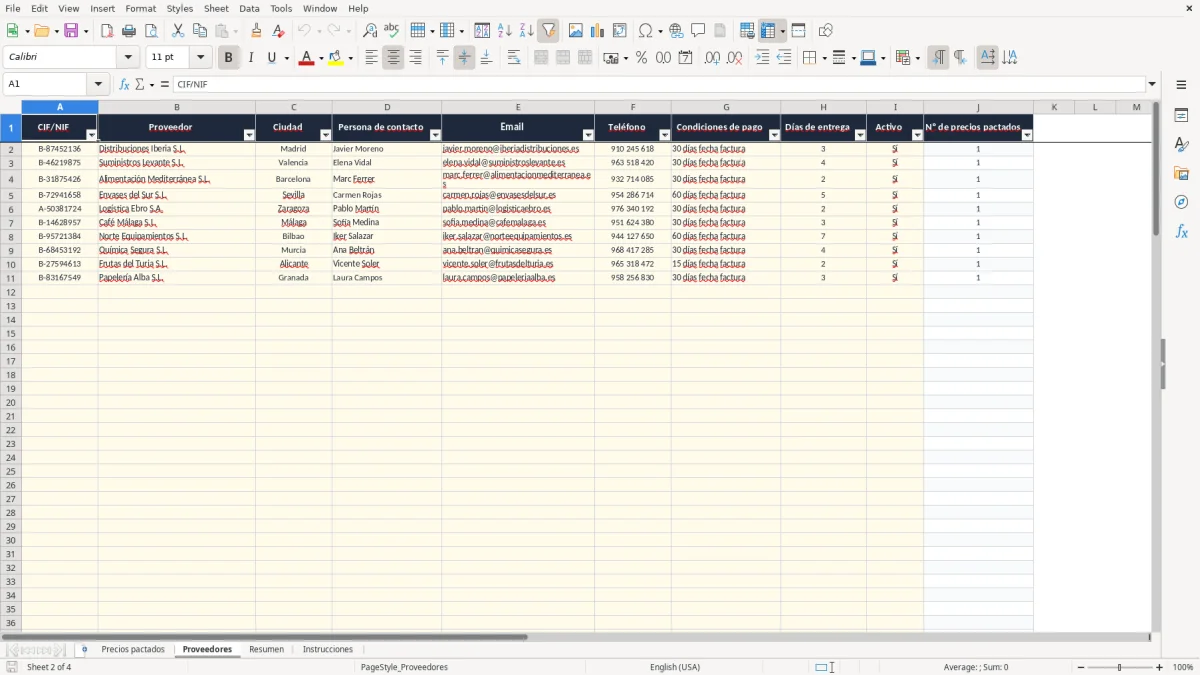Open Ciudad column filter dropdown

[325, 135]
